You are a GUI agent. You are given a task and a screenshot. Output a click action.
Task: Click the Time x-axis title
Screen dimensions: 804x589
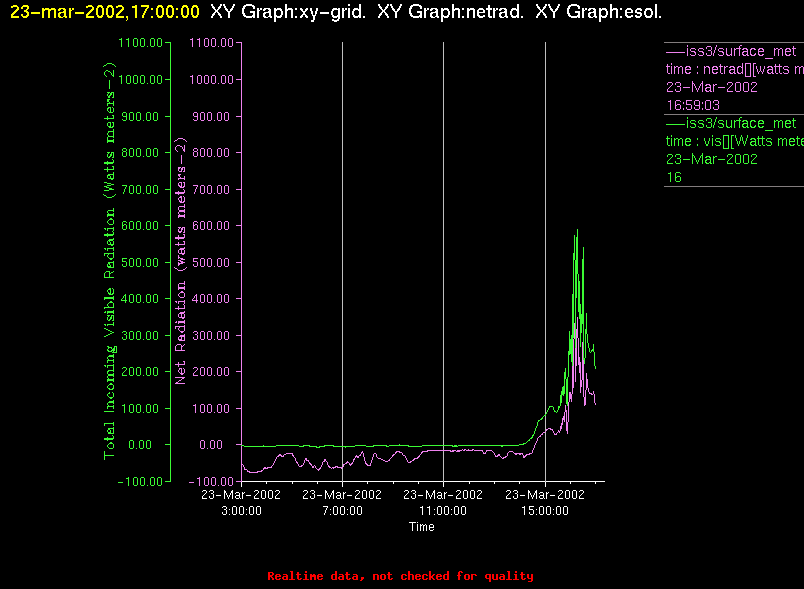[421, 527]
